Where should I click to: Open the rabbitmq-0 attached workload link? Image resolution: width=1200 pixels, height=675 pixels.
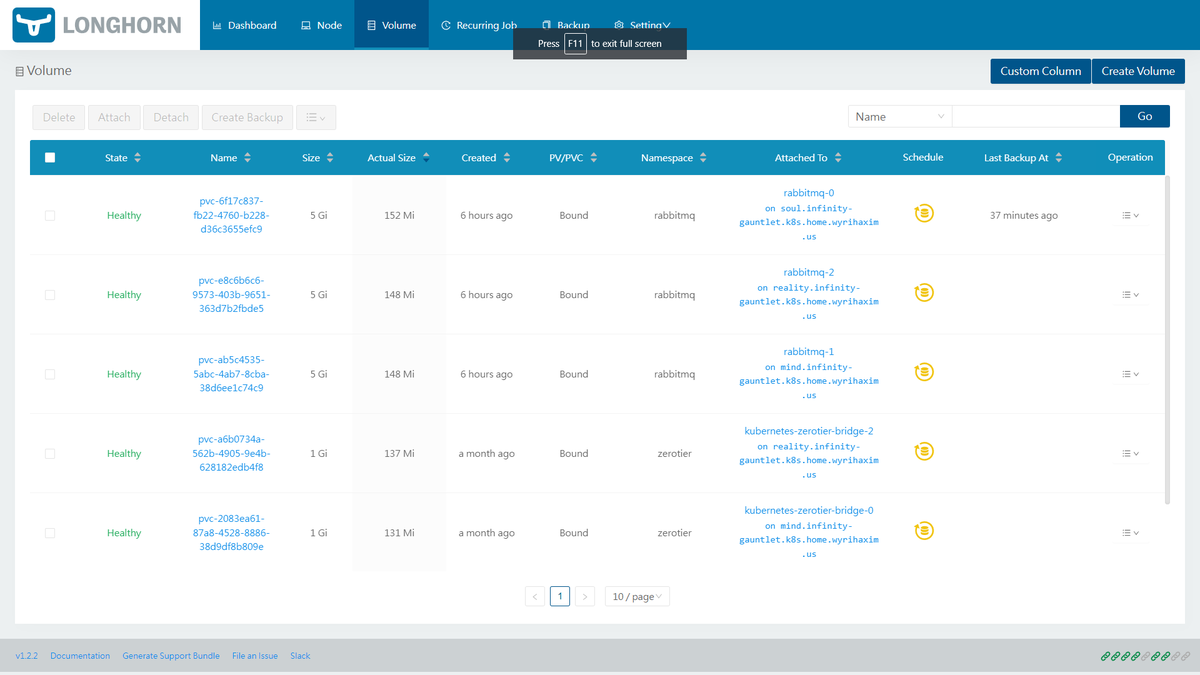coord(809,193)
